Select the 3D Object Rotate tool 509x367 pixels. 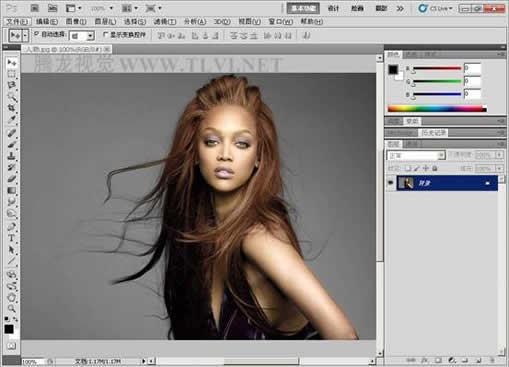click(x=12, y=275)
